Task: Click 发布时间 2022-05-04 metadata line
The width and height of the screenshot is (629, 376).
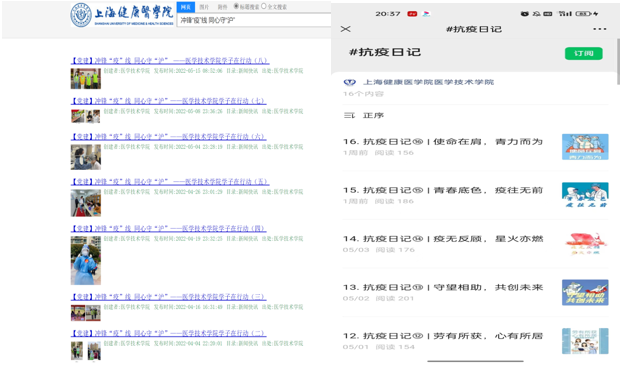Action: (204, 147)
